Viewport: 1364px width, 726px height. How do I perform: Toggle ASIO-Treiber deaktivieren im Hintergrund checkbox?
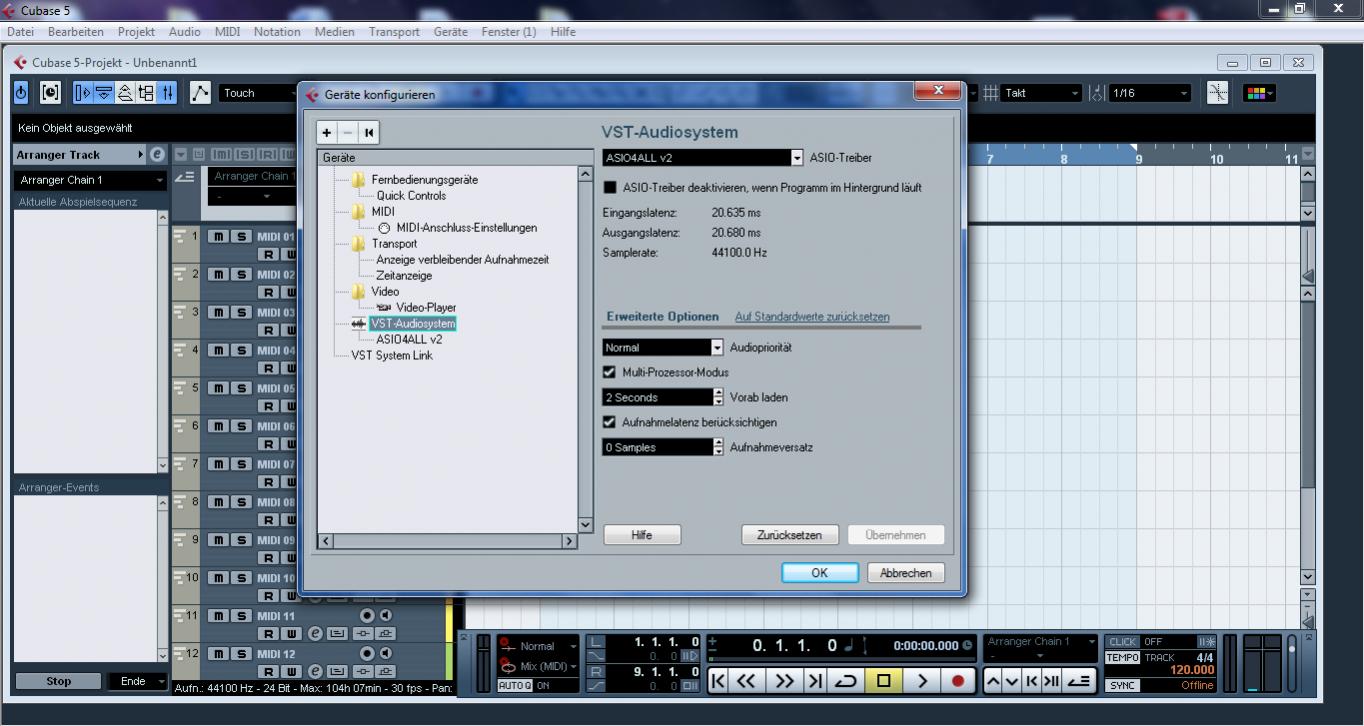tap(610, 187)
